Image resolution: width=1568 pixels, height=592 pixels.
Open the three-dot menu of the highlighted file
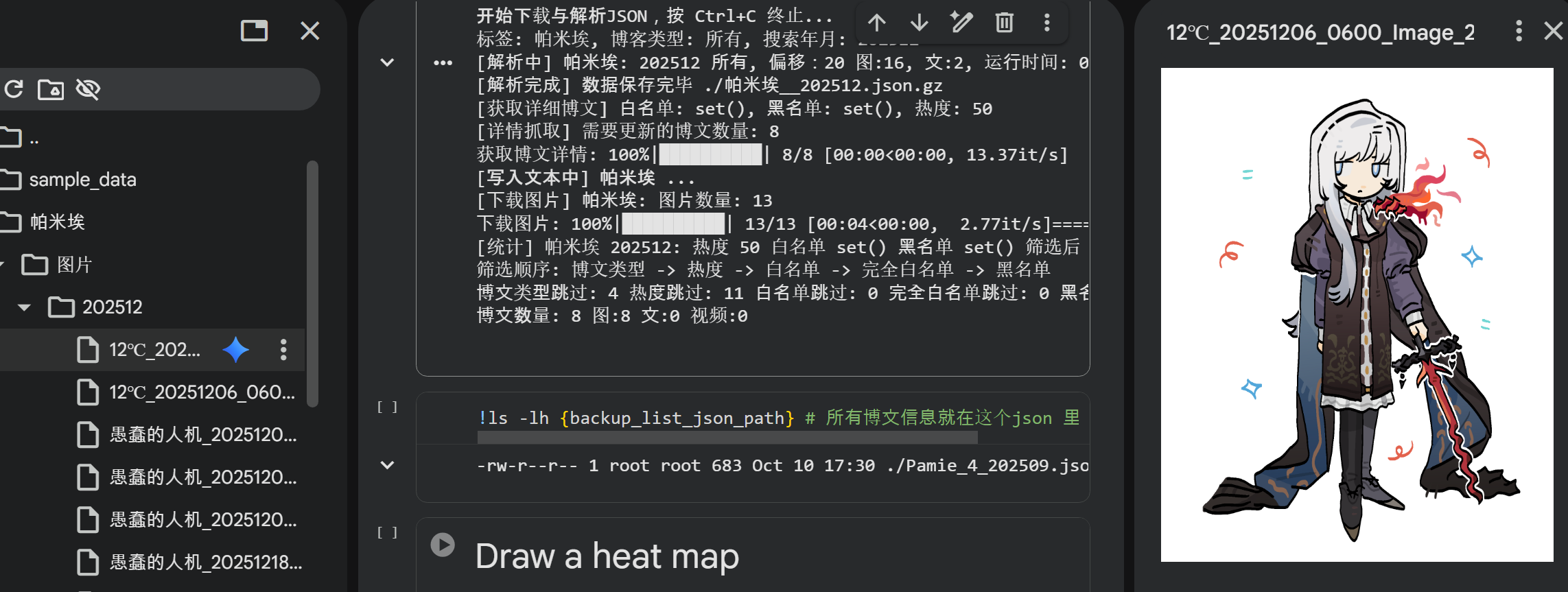coord(283,350)
